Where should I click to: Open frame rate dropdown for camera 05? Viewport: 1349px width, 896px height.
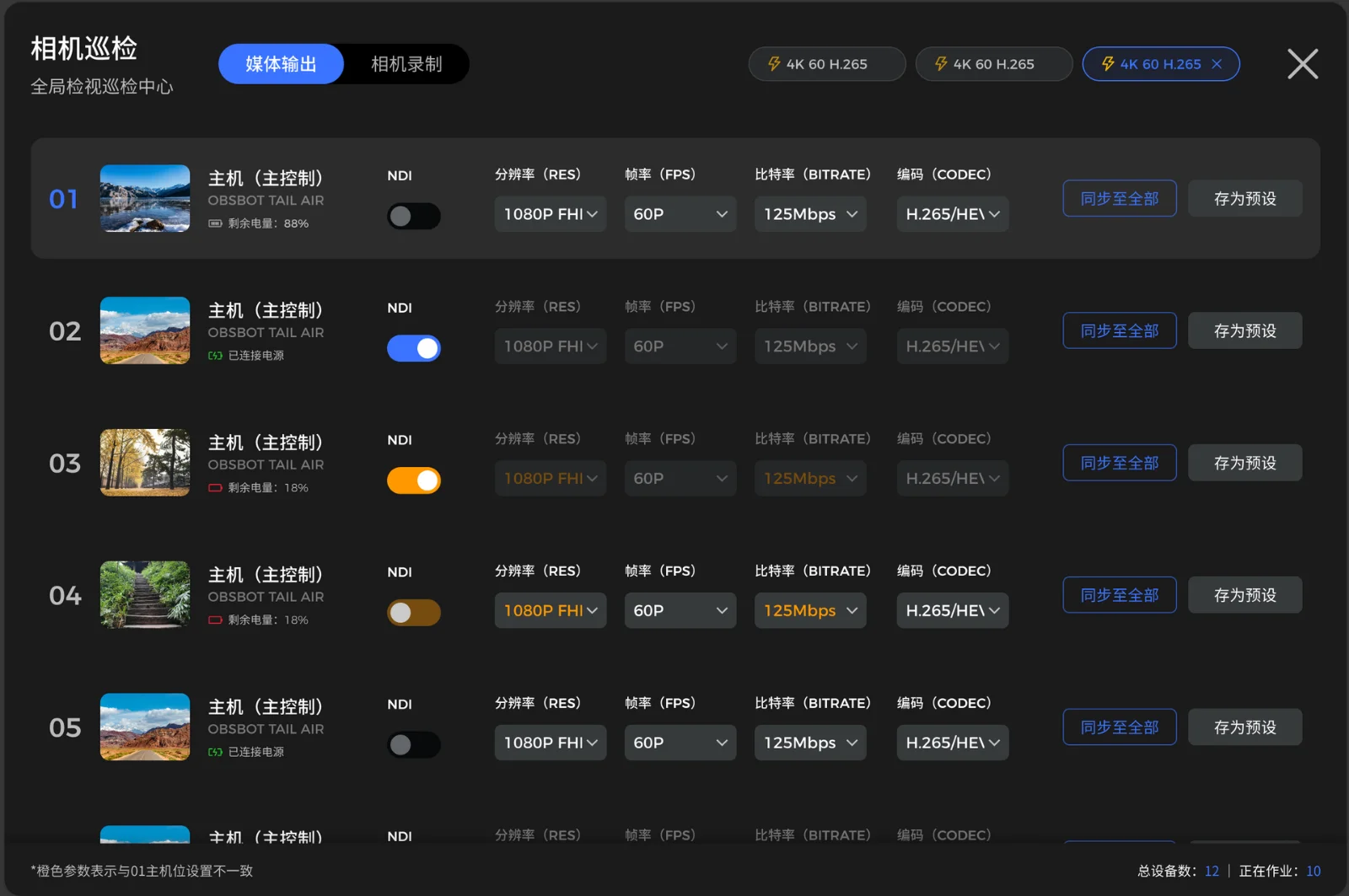pos(680,743)
